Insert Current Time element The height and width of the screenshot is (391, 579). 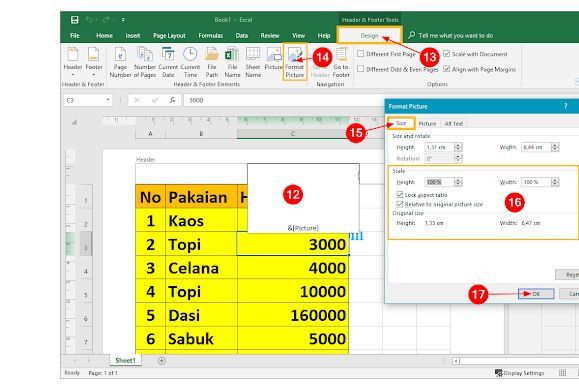(190, 62)
